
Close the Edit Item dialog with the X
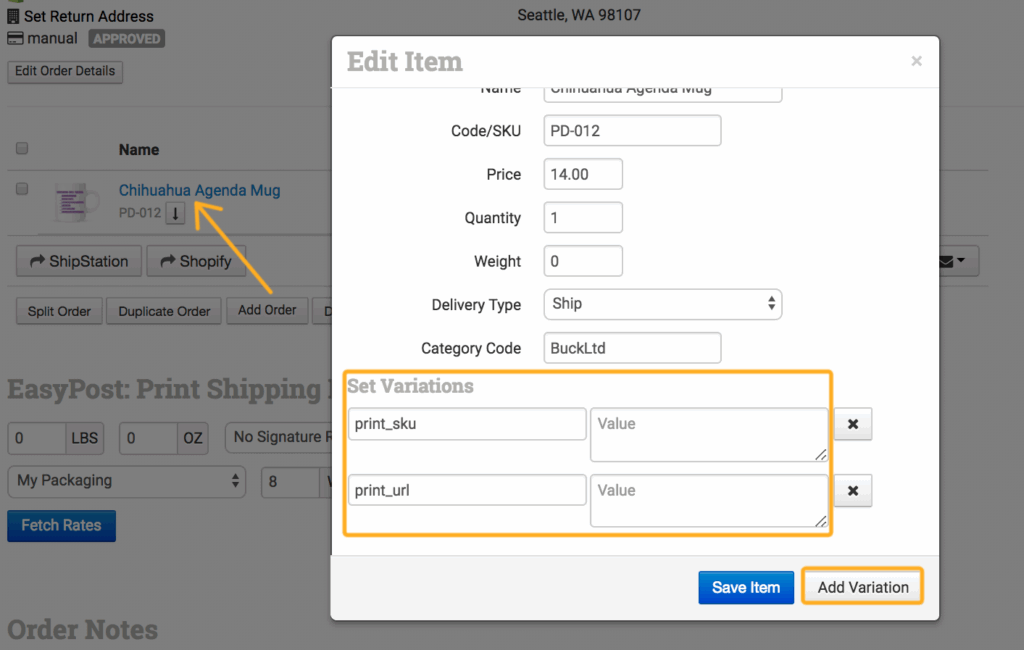916,61
